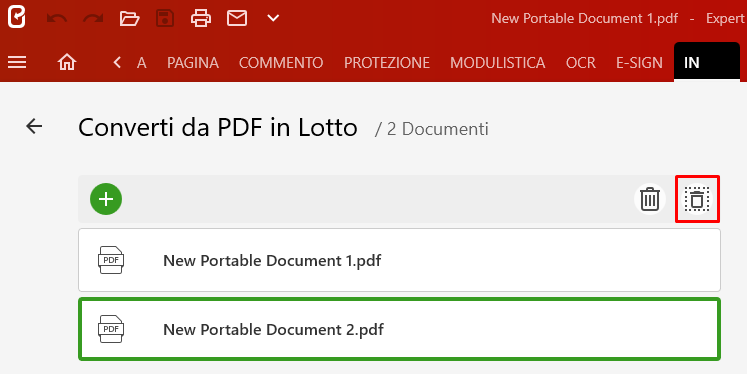
Task: Remove all files with the dotted trash icon
Action: coord(697,199)
